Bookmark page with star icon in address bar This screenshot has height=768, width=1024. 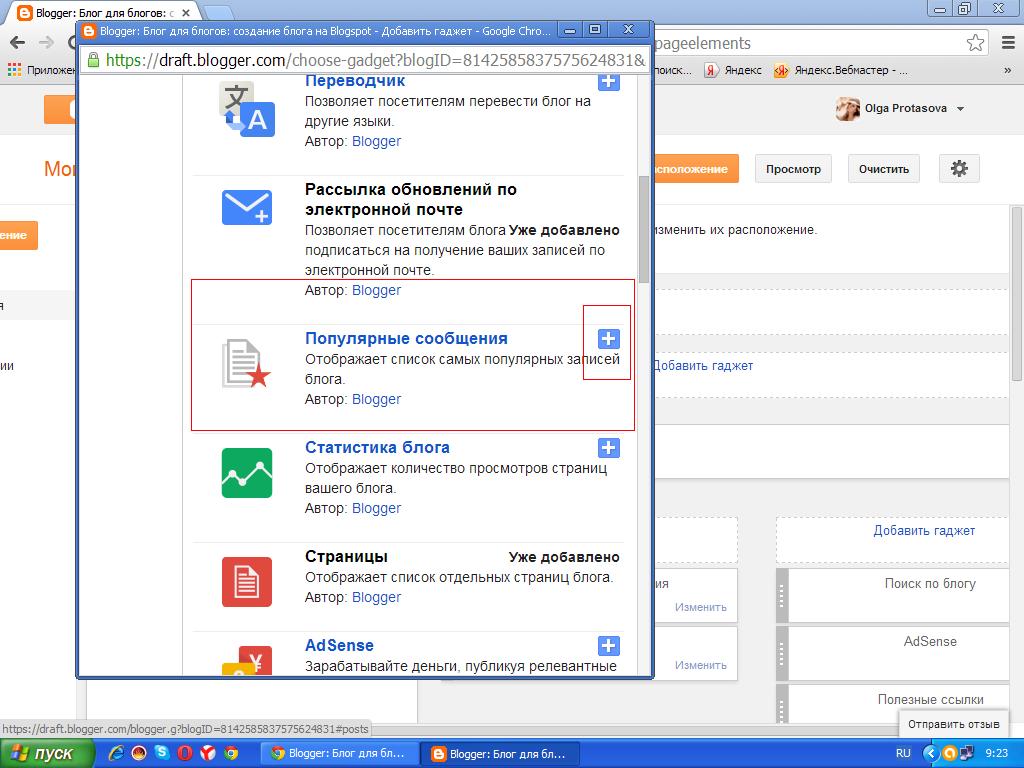click(975, 43)
